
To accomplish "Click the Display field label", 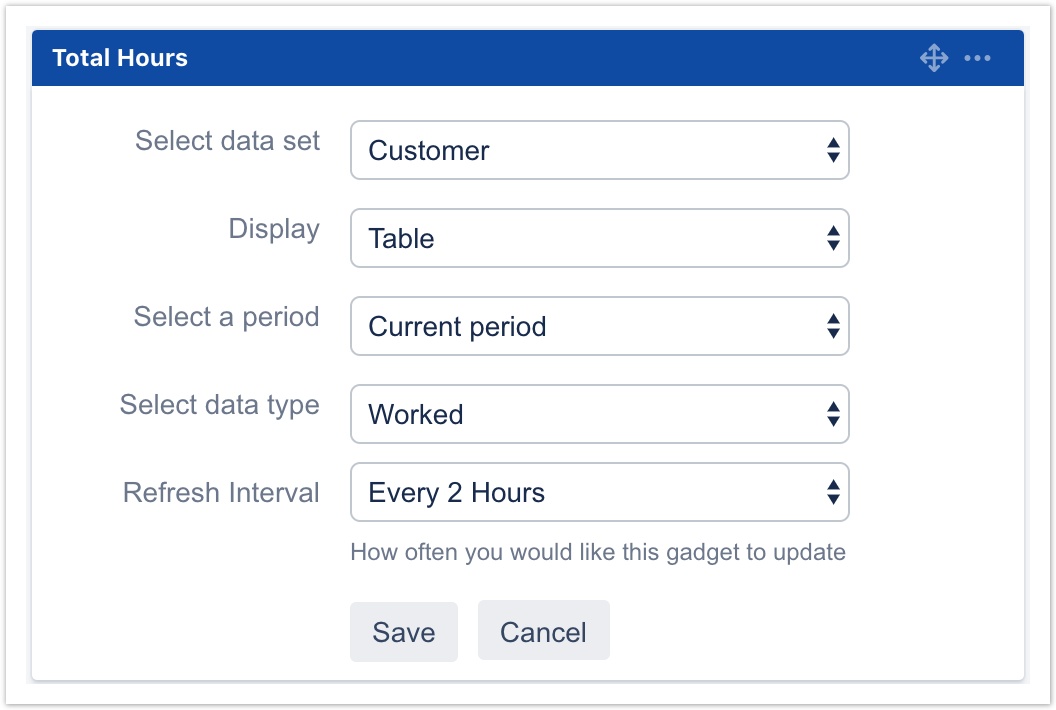I will click(274, 229).
